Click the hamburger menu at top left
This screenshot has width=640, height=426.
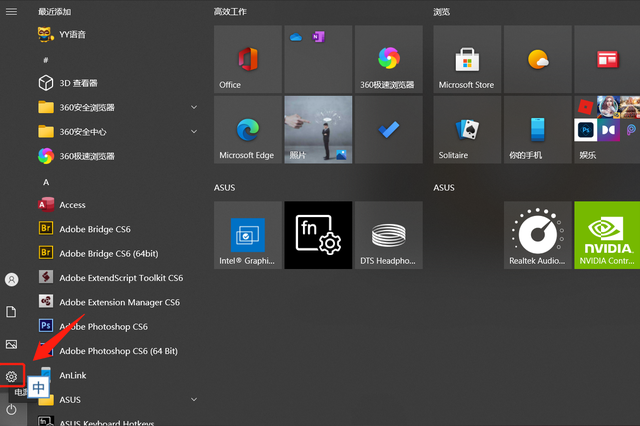pos(12,11)
